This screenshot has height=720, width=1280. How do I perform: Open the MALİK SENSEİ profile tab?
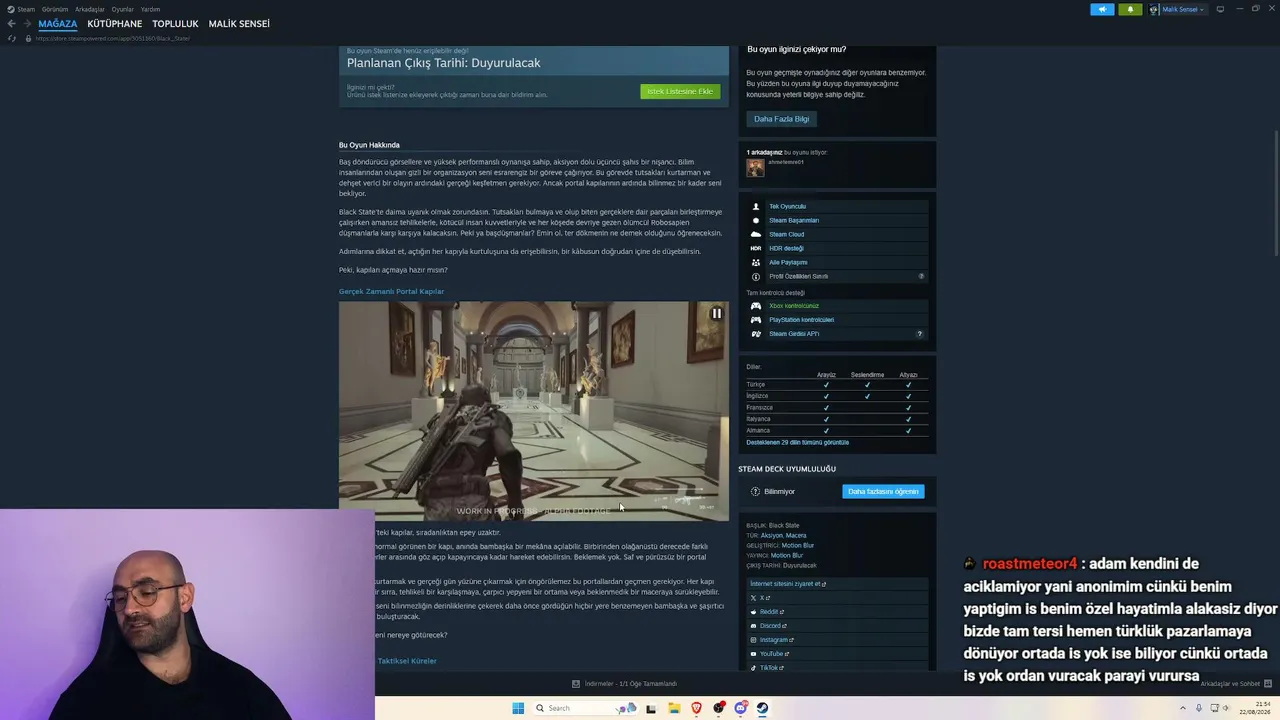tap(239, 24)
